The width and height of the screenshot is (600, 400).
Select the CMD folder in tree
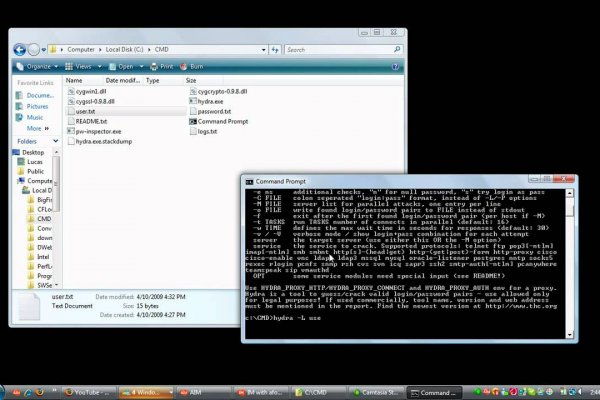(44, 218)
